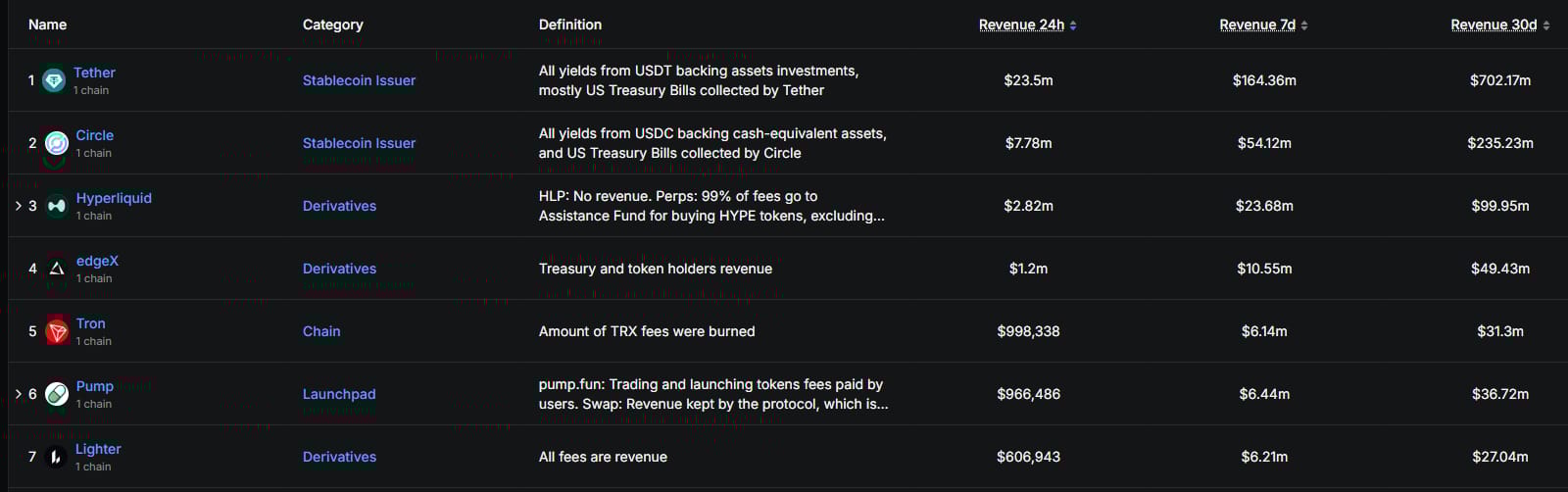Sort by Revenue 24h arrow icon
Screen dimensions: 1568x492
click(x=1073, y=25)
